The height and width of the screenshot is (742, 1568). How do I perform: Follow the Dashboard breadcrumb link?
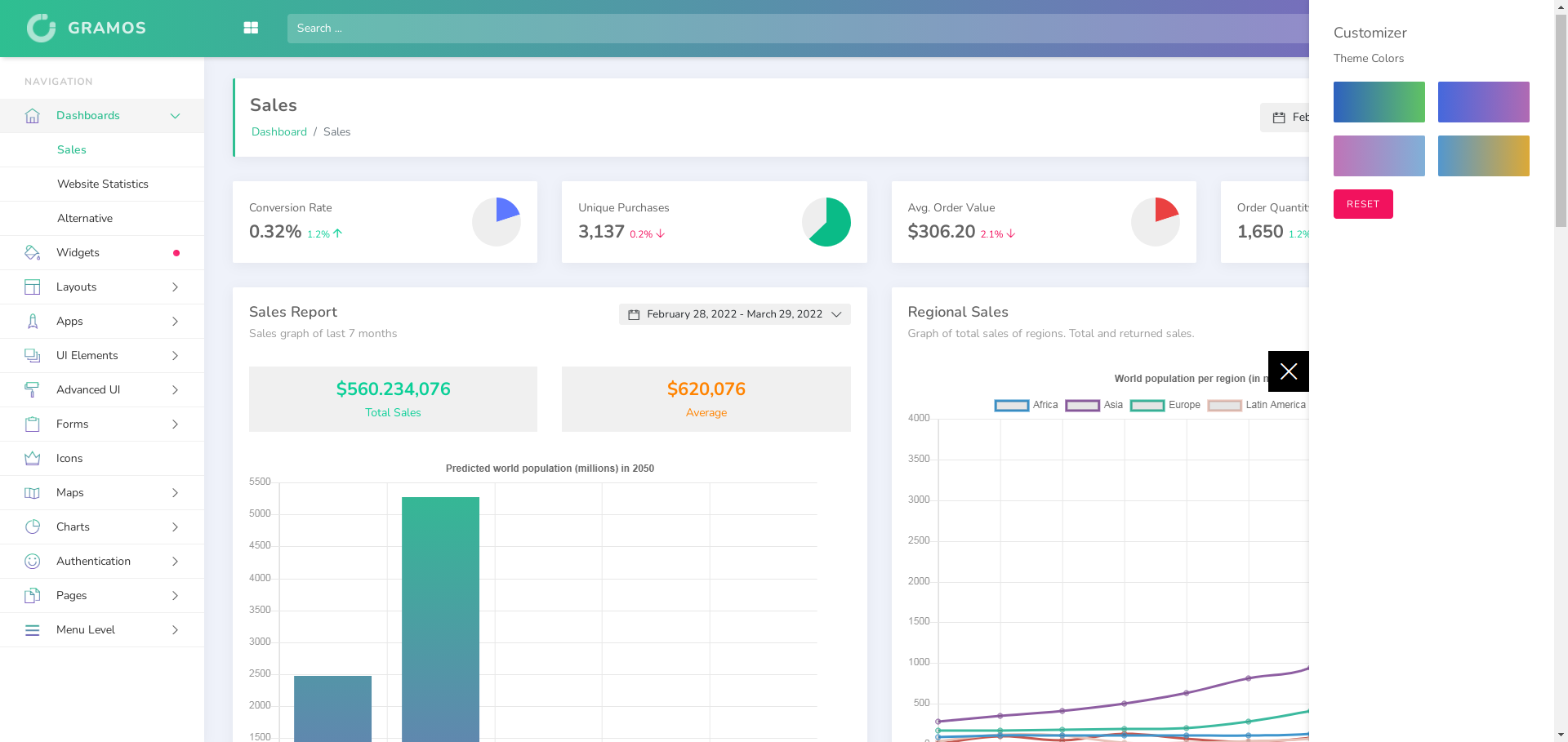[x=279, y=132]
